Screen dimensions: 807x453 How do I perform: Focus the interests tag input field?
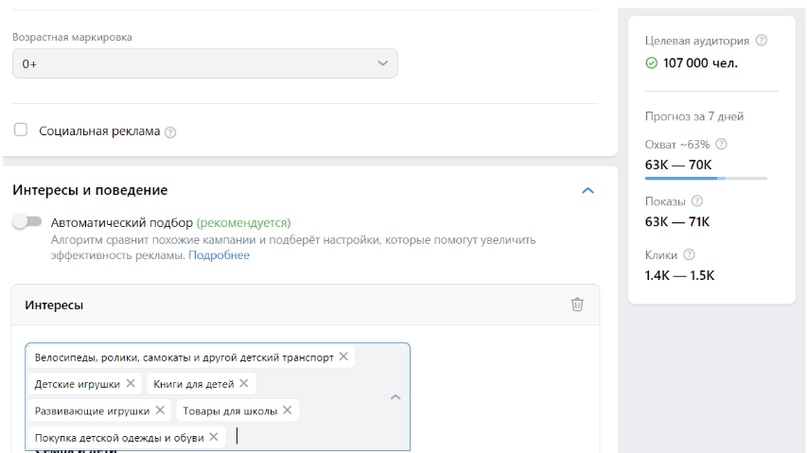pos(309,437)
